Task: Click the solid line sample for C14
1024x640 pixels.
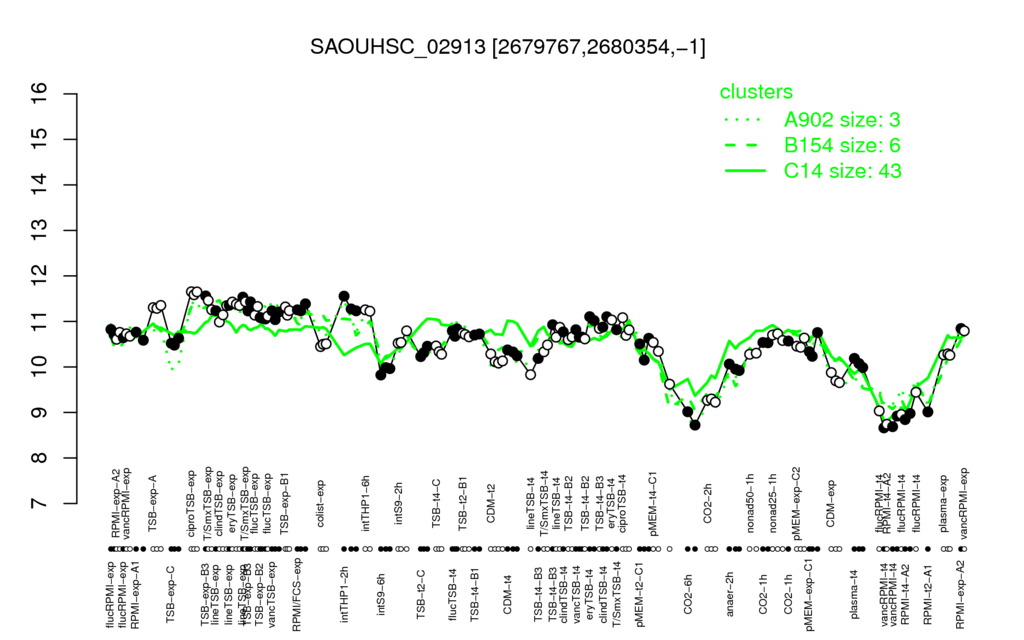Action: pyautogui.click(x=745, y=171)
